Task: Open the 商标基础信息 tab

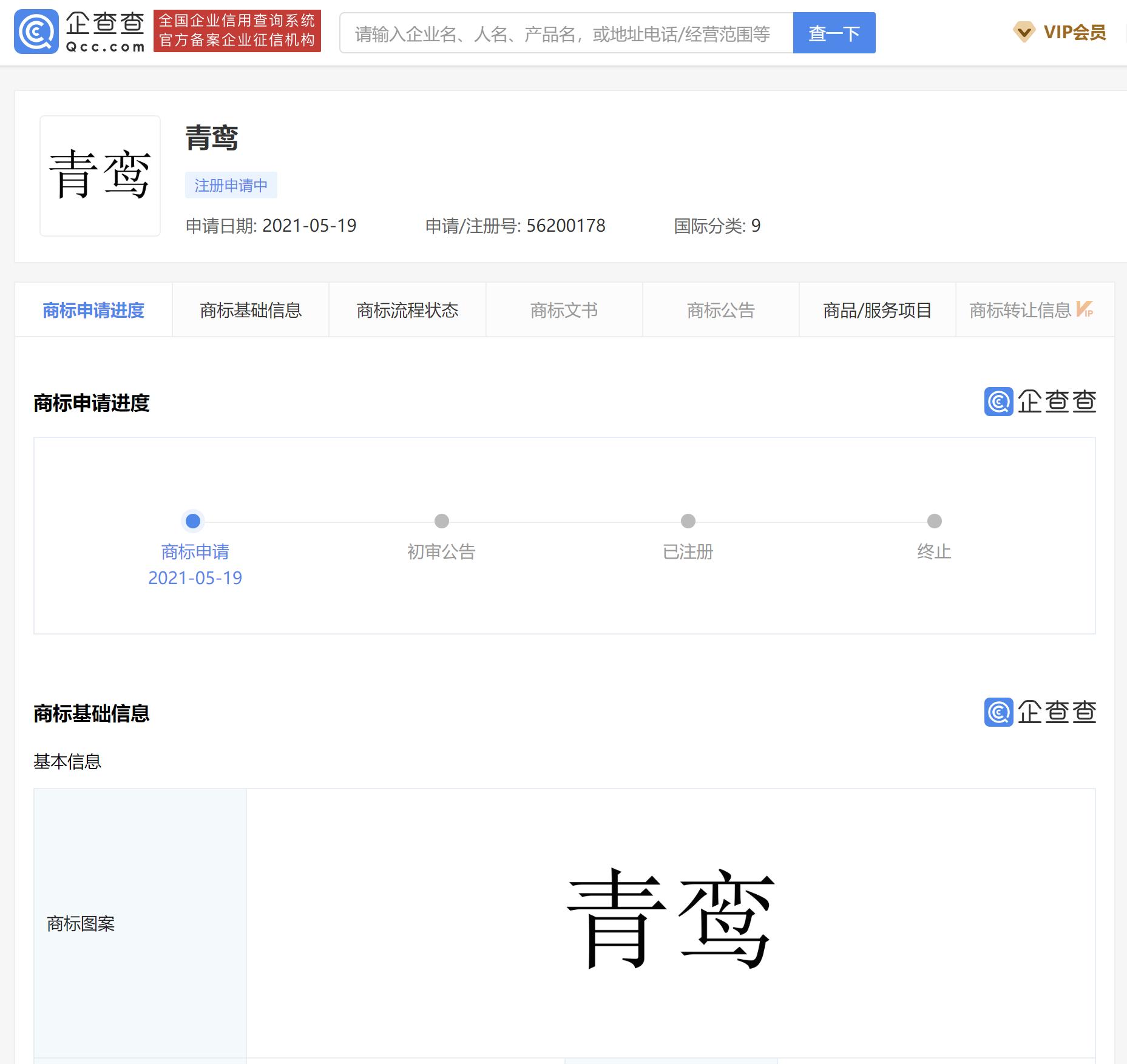Action: click(x=251, y=309)
